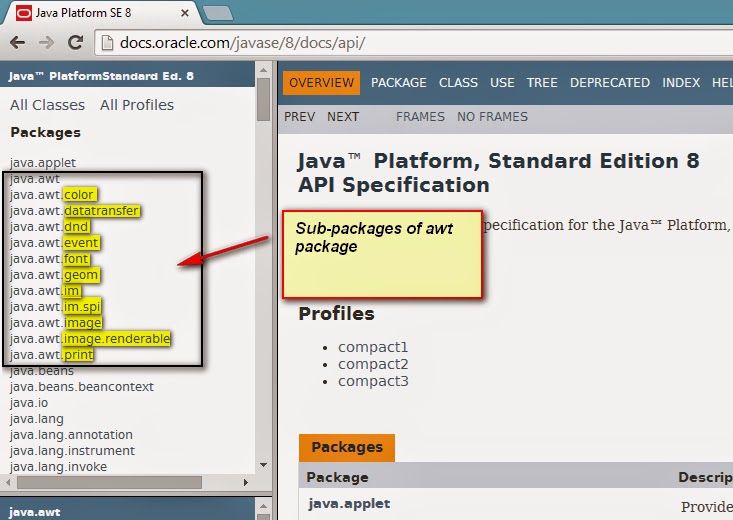Open the PACKAGE navigation item
733x520 pixels.
[398, 83]
